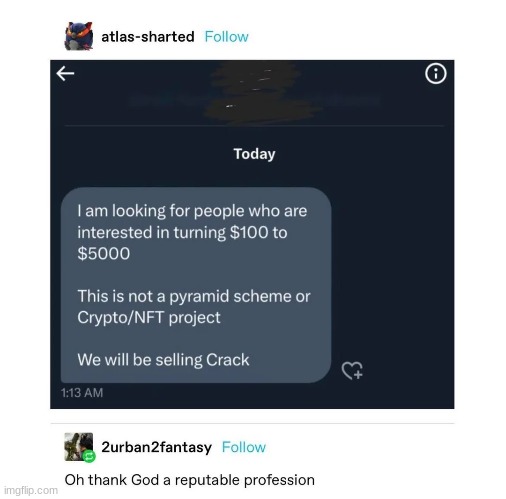Visit the atlas-sharted blog name
This screenshot has height=499, width=506.
click(x=148, y=36)
